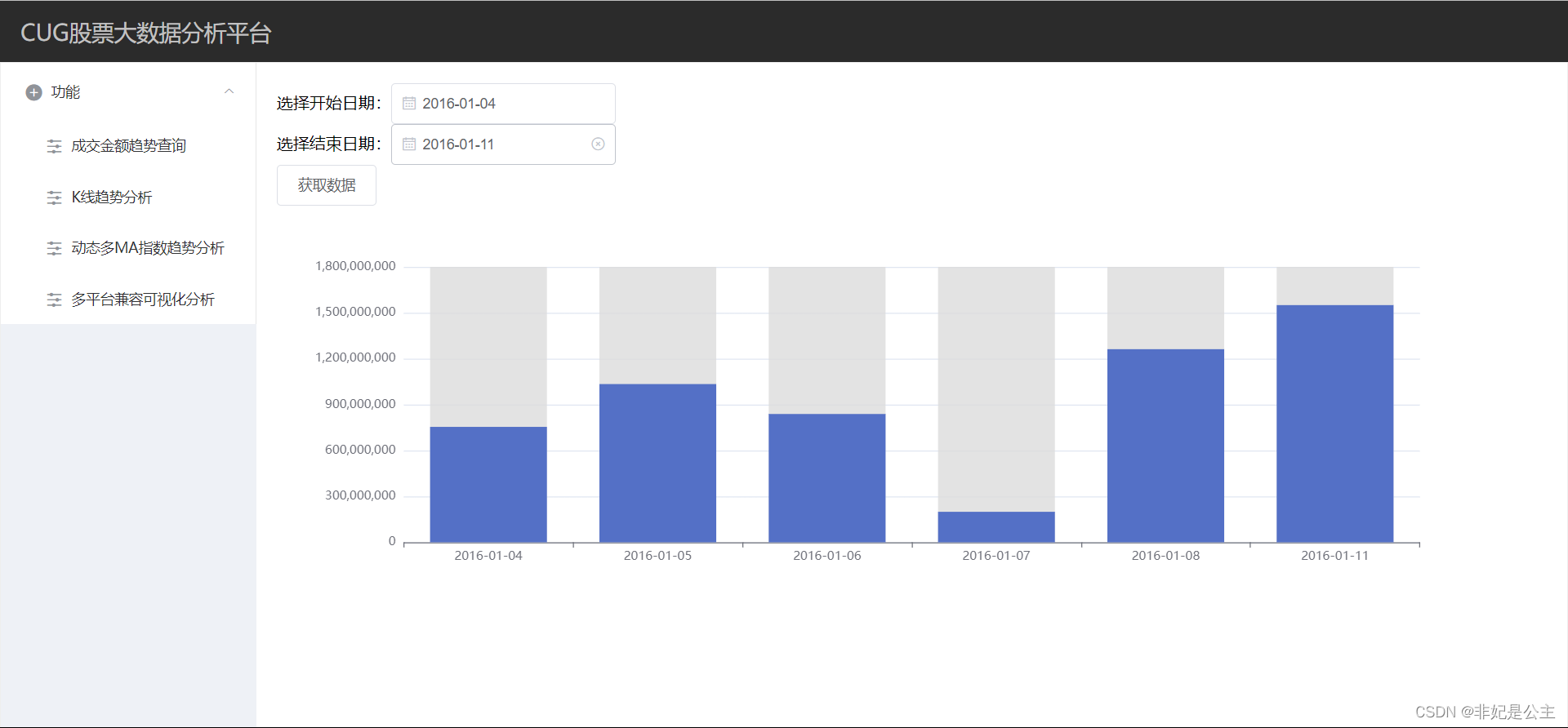This screenshot has width=1568, height=728.
Task: Clear the end date with circle-x icon
Action: (x=598, y=144)
